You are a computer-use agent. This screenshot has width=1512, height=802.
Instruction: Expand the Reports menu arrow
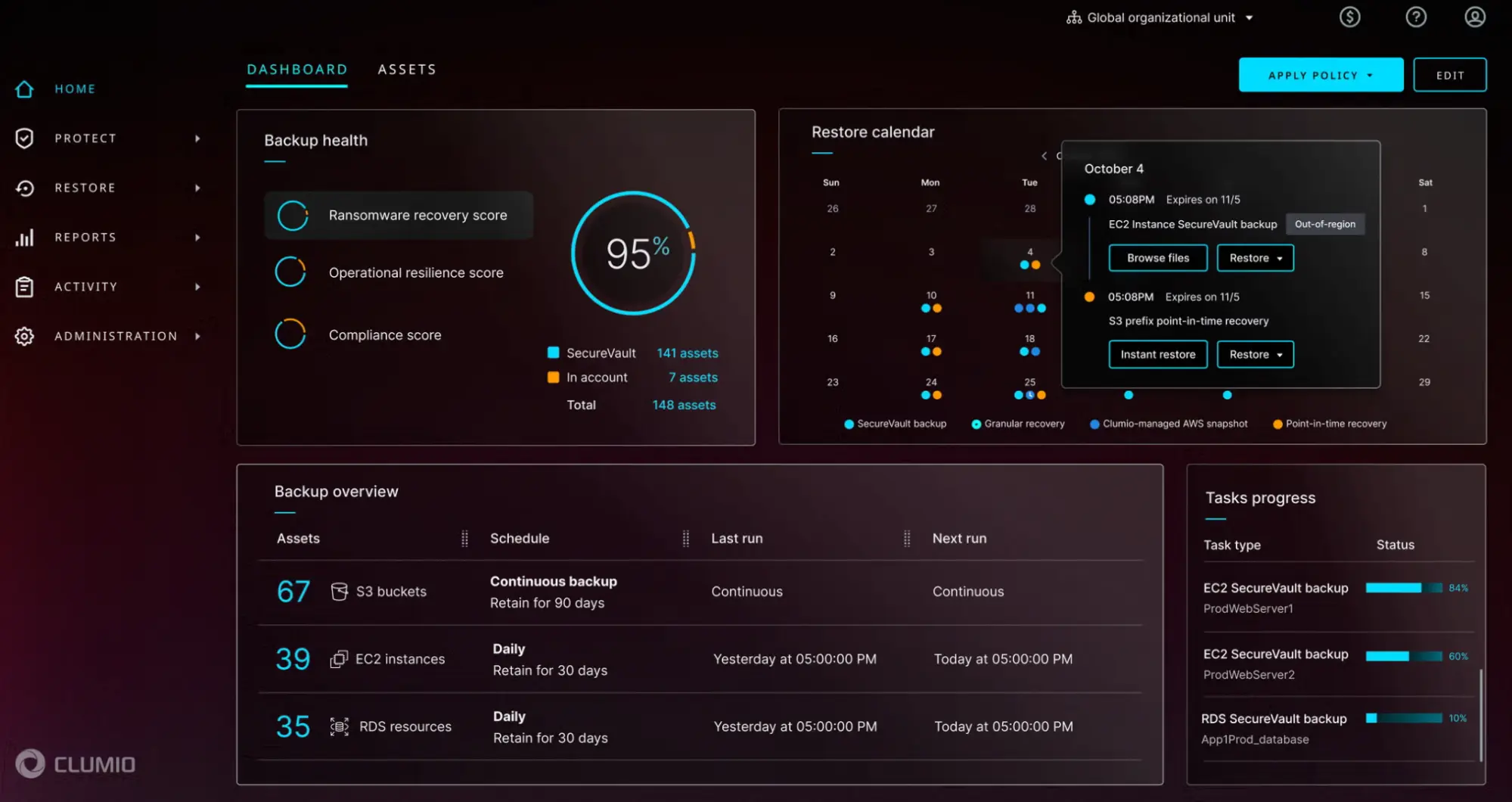click(197, 238)
